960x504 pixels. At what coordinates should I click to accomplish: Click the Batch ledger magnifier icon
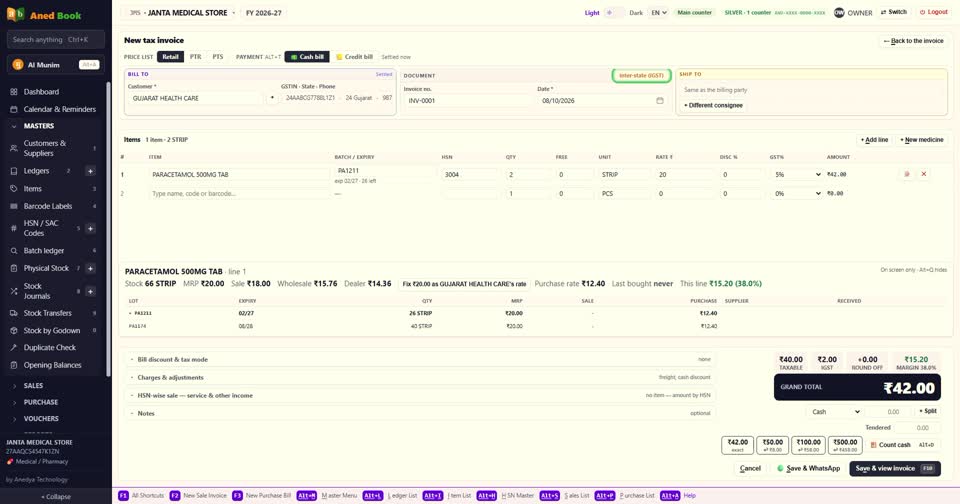13,250
